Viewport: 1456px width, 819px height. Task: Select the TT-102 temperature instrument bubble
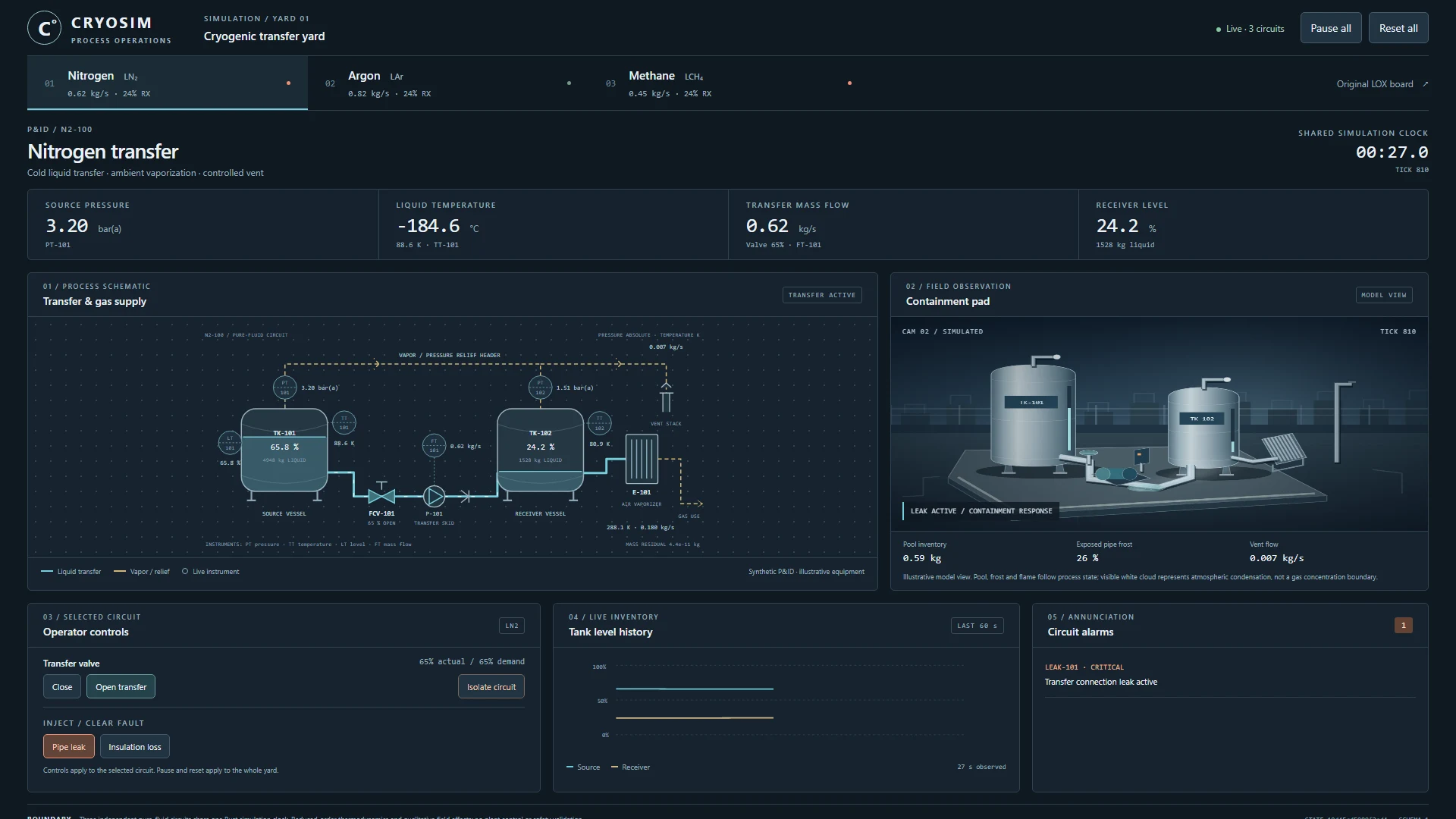coord(599,422)
